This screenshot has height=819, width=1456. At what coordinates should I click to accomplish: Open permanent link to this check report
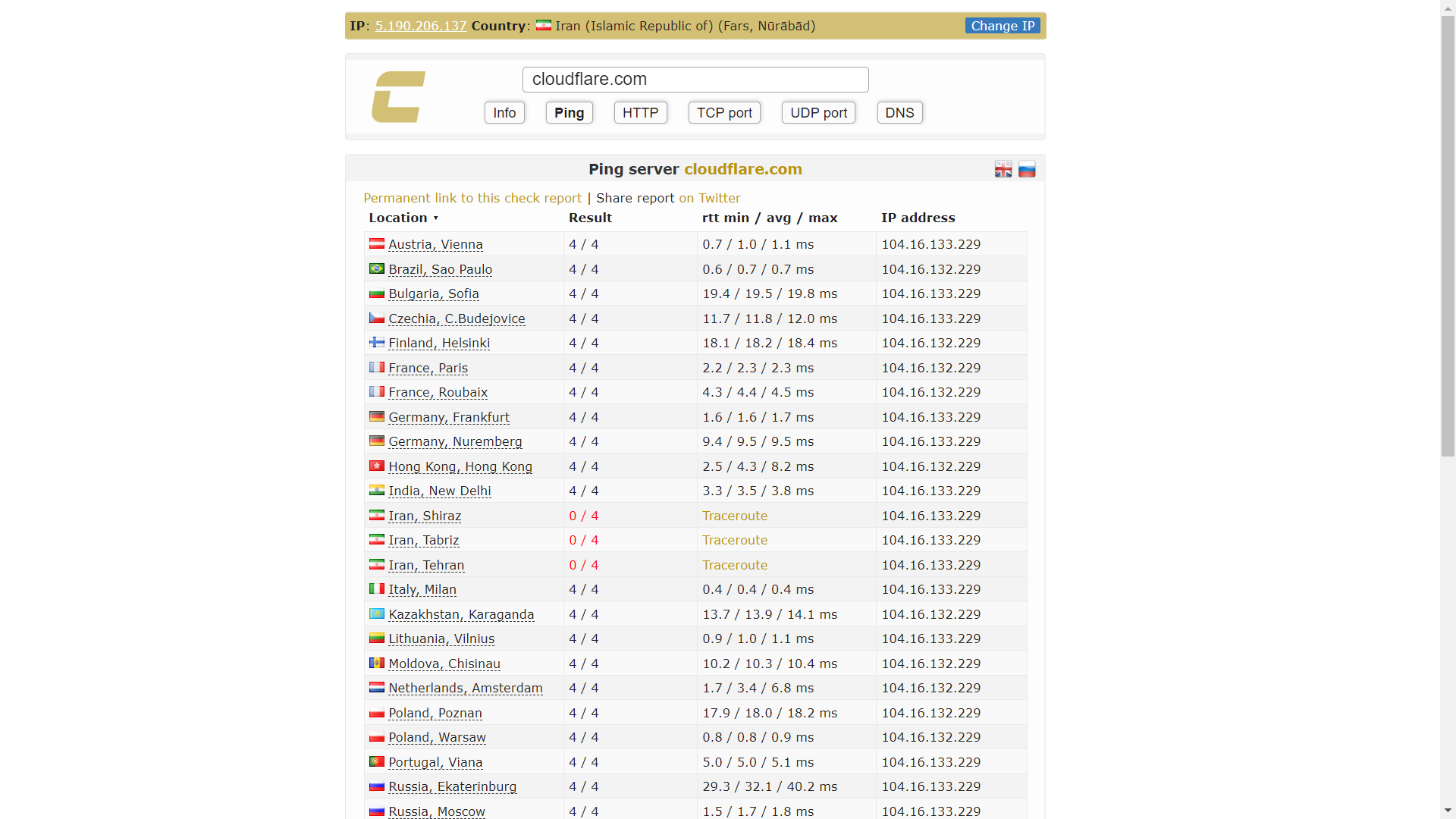coord(472,198)
